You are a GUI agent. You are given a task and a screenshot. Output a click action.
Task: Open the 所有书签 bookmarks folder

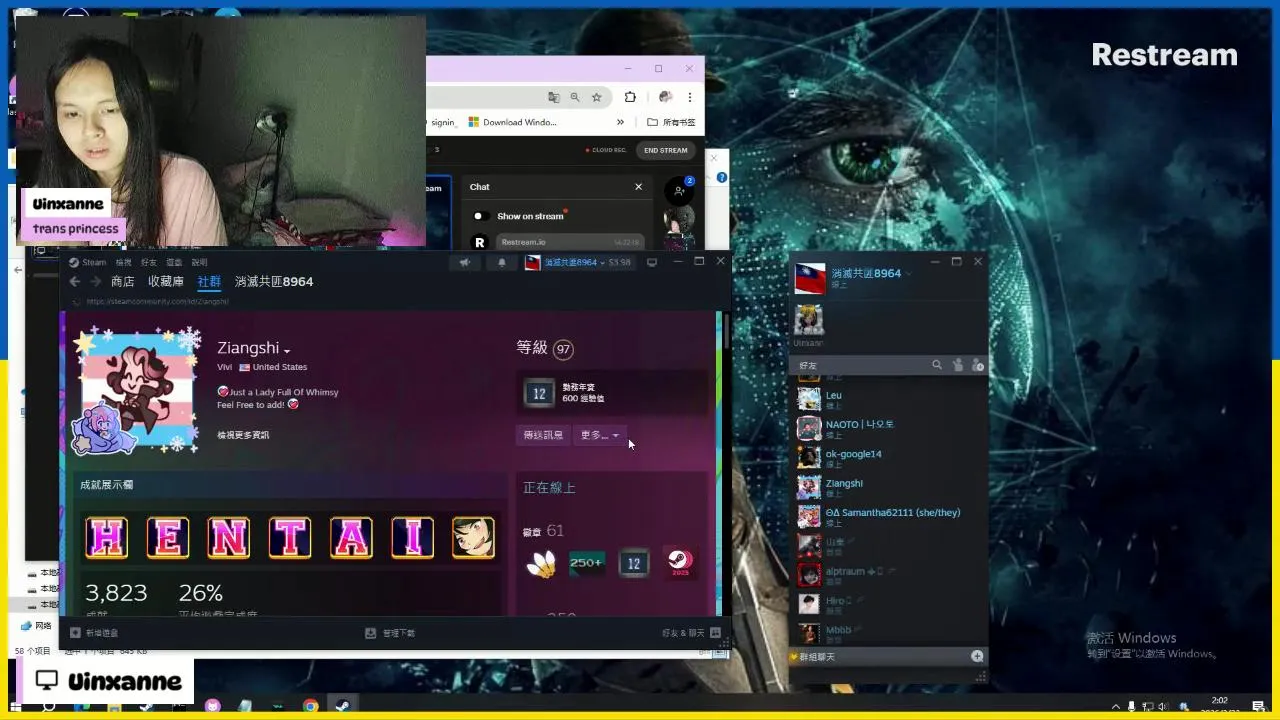(x=671, y=122)
